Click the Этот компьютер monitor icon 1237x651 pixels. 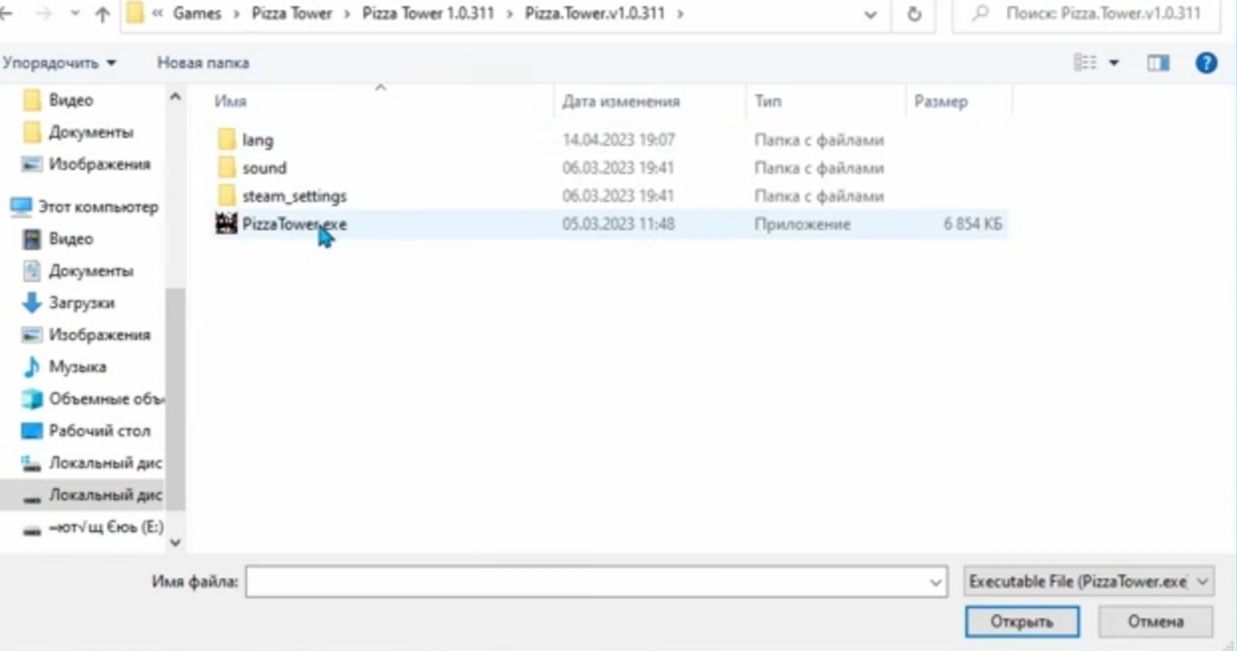click(x=21, y=207)
